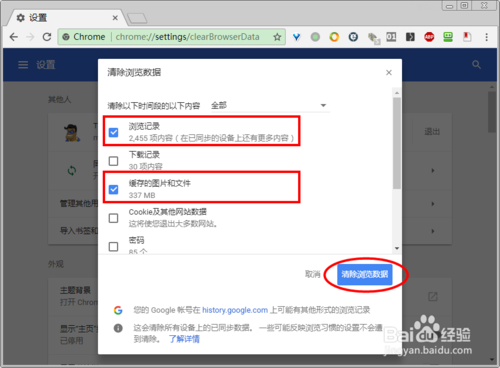Bookmark this page with the star icon
The width and height of the screenshot is (500, 368).
click(x=277, y=37)
